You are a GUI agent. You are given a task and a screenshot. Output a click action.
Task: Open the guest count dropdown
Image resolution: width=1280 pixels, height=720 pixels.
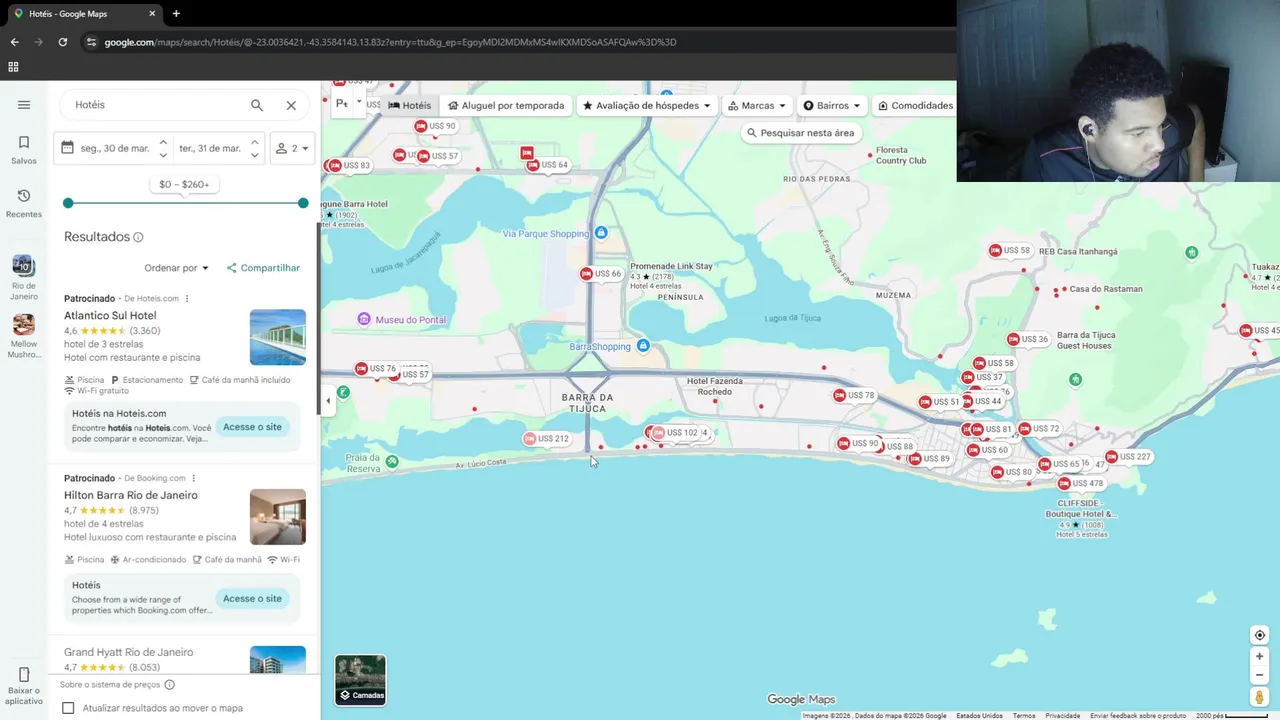(x=292, y=148)
